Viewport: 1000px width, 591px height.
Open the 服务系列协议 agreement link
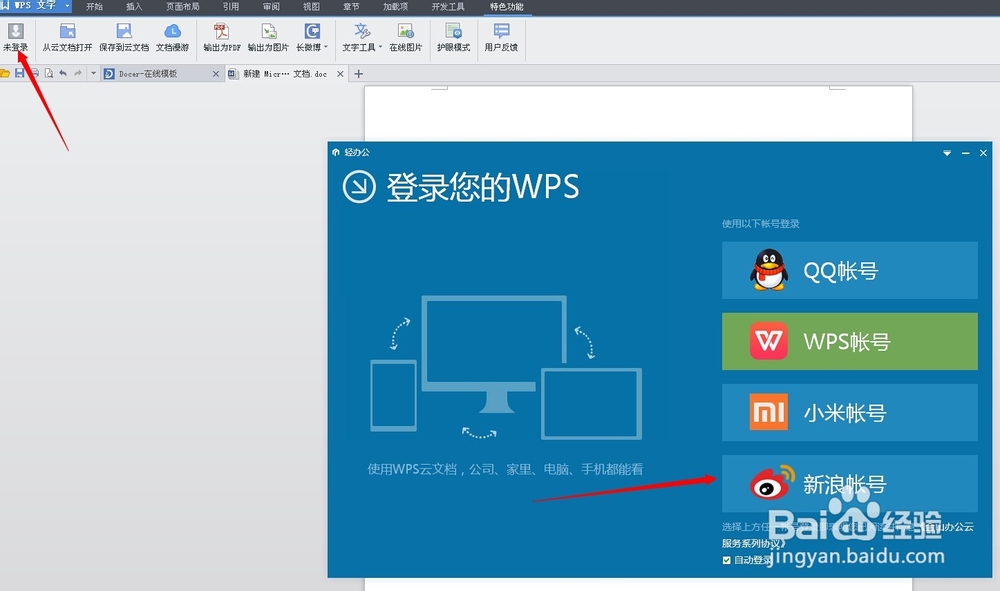click(753, 544)
